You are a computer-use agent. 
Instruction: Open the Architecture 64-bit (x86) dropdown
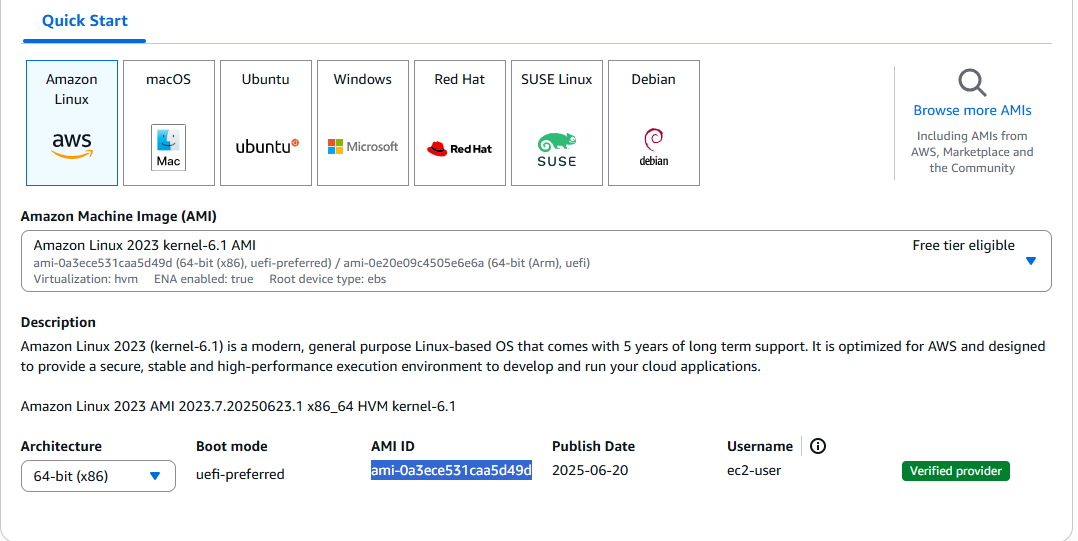click(98, 476)
